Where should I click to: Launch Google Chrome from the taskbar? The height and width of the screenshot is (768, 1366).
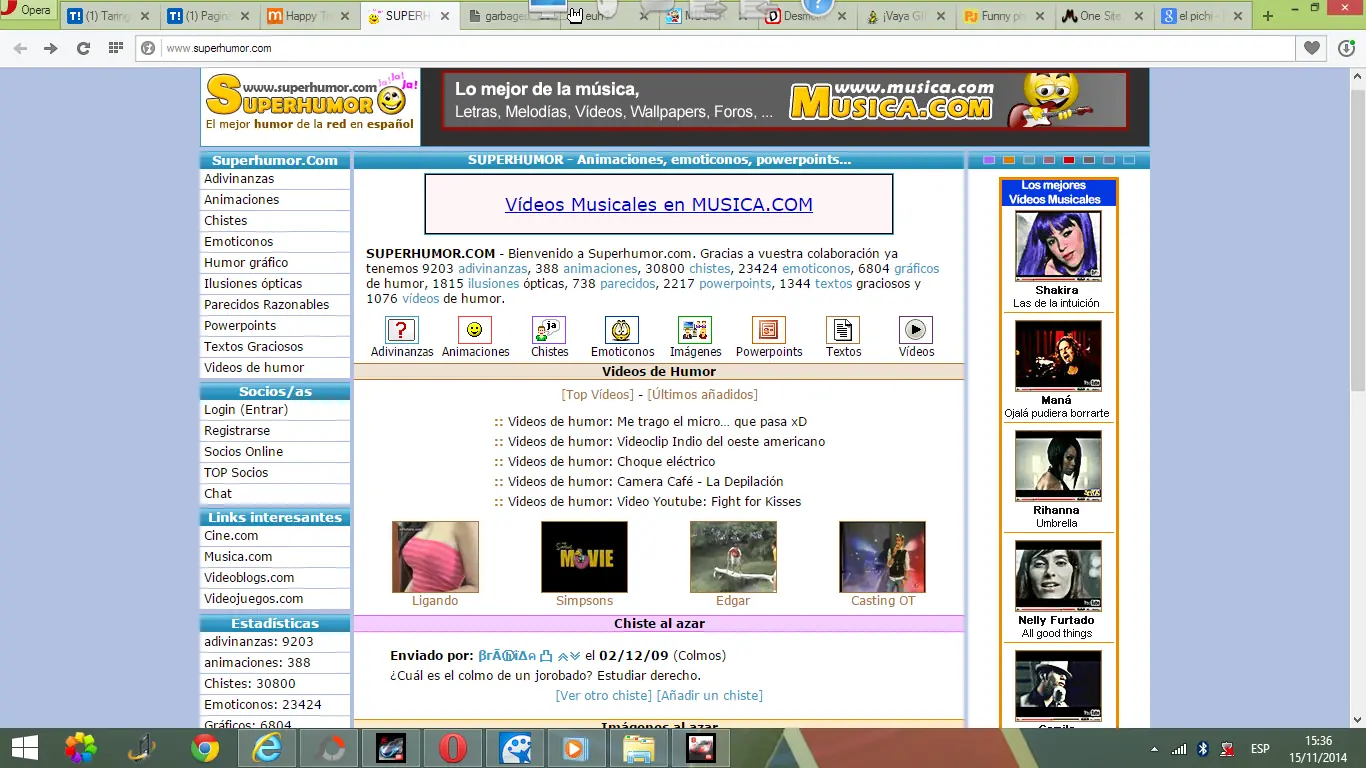[205, 748]
